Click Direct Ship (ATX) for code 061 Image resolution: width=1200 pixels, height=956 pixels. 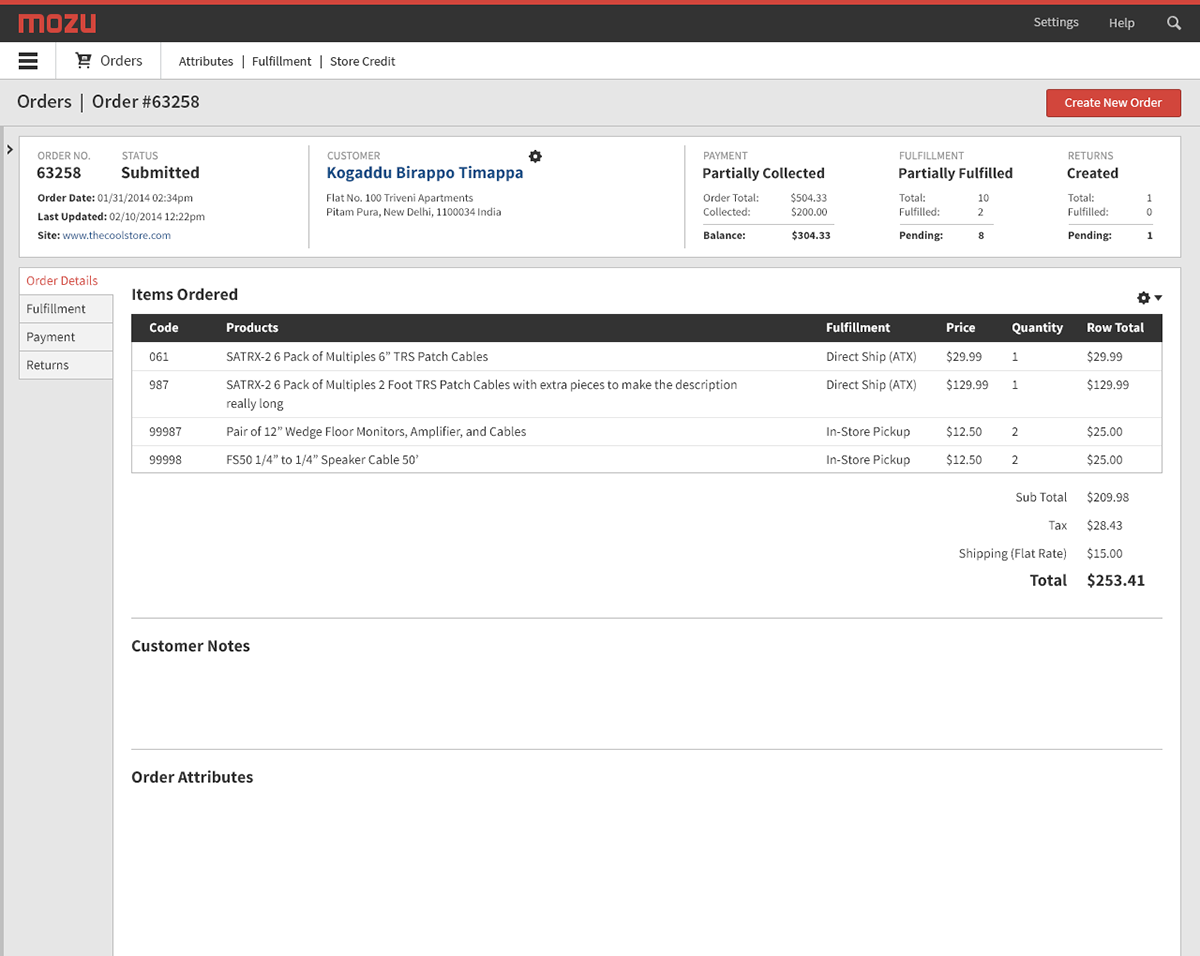(871, 357)
